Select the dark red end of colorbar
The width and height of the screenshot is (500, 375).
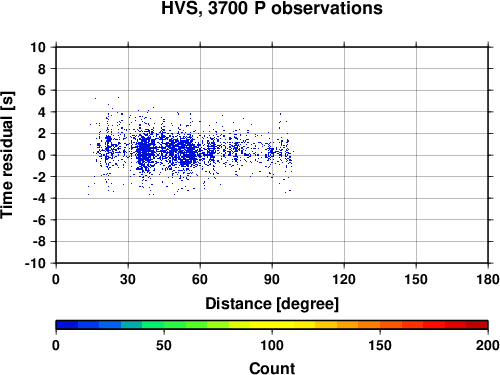pyautogui.click(x=477, y=325)
